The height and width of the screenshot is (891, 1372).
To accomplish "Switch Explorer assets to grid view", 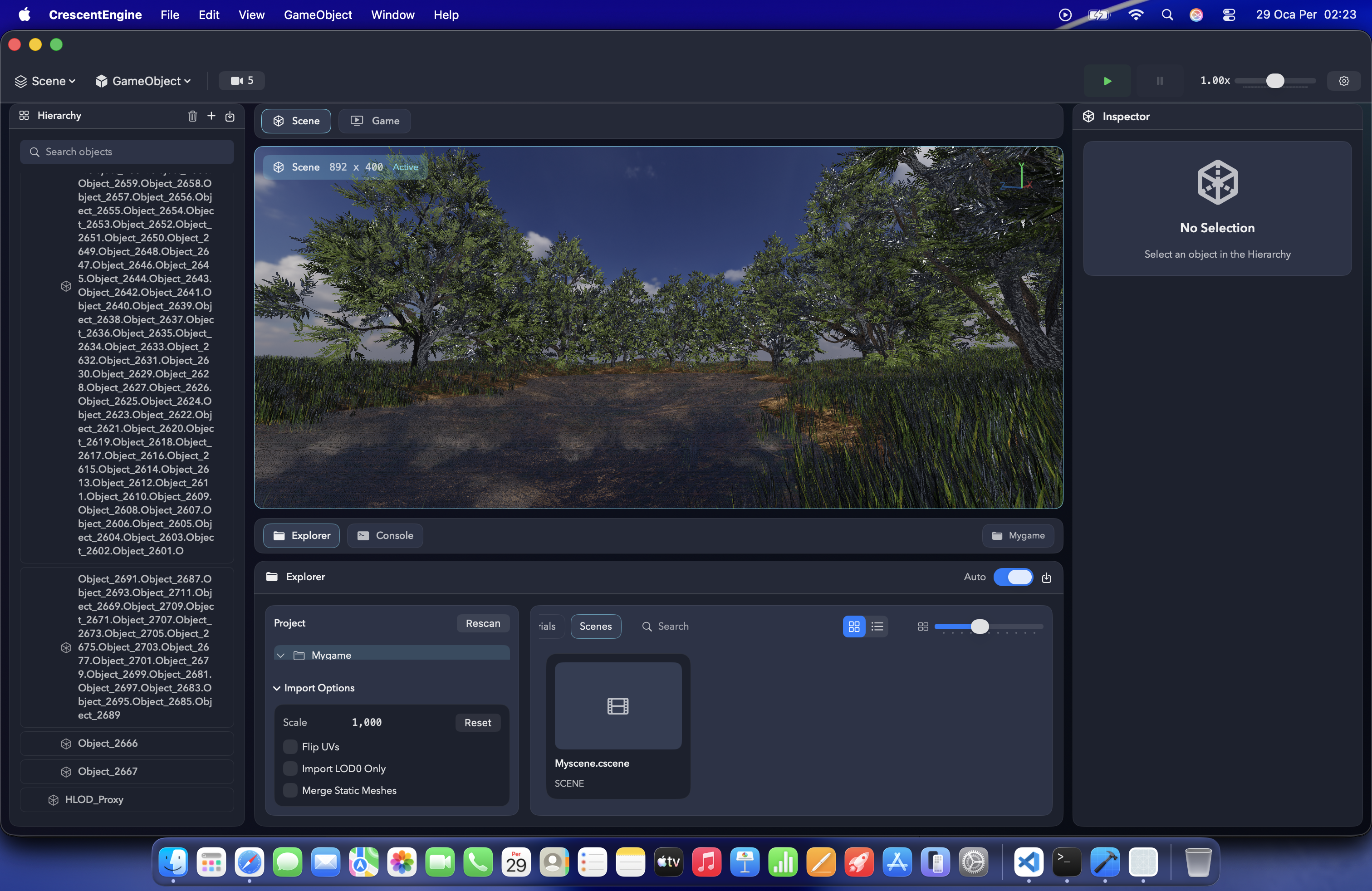I will click(x=854, y=626).
